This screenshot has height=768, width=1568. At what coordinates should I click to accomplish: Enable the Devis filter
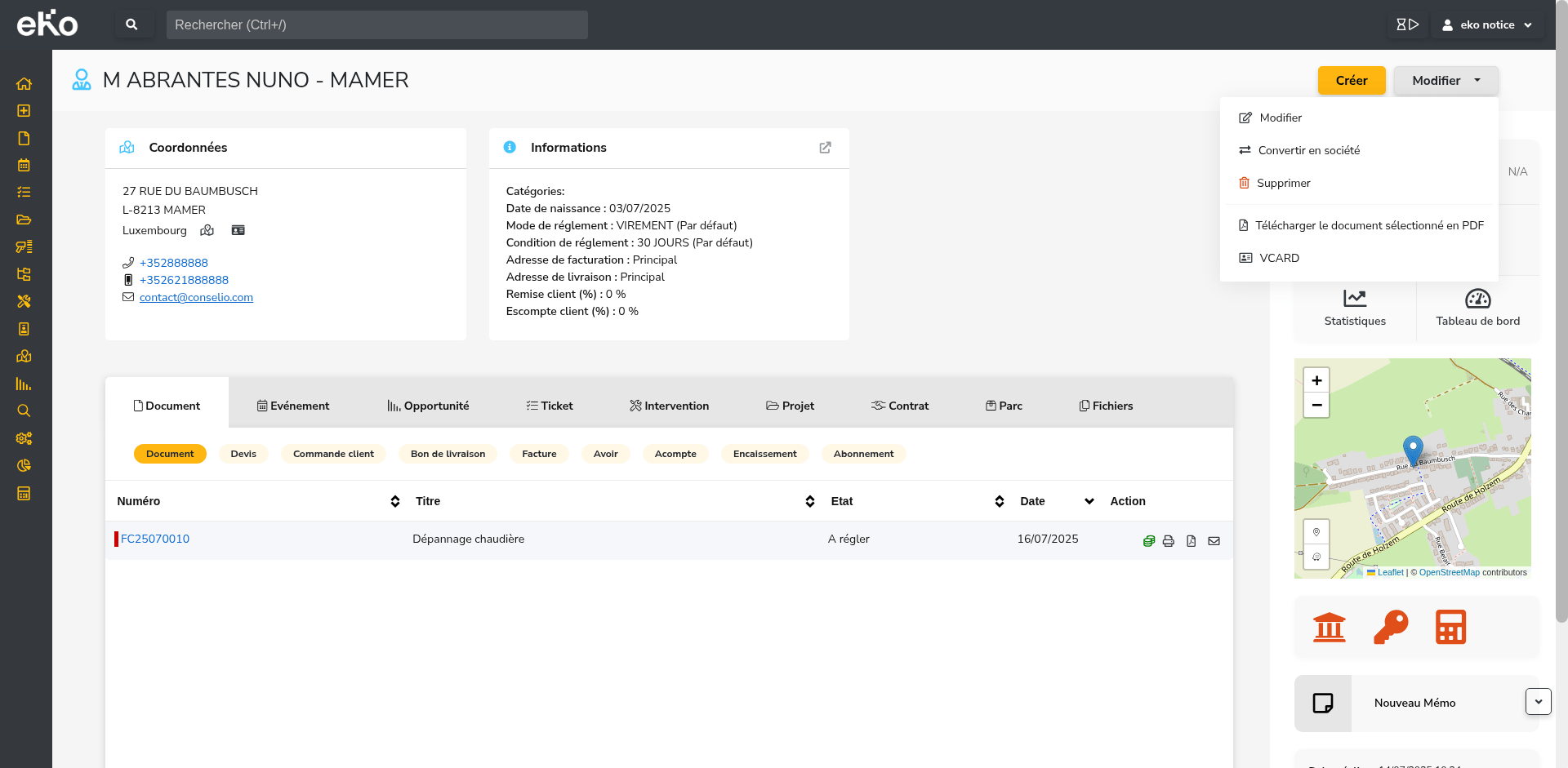243,454
